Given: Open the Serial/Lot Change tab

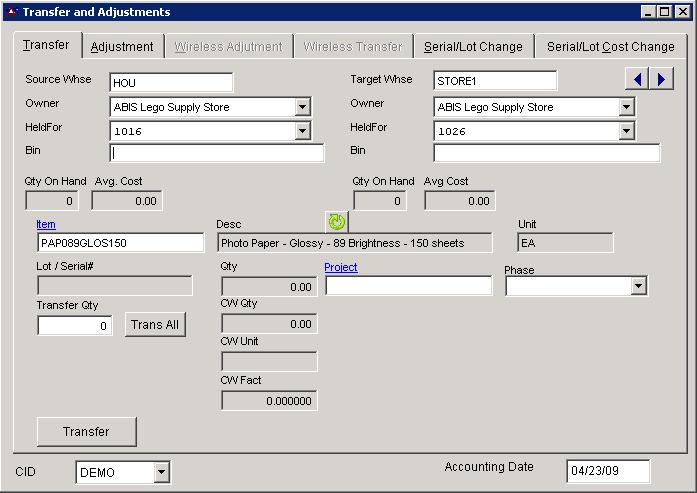Looking at the screenshot, I should [473, 46].
